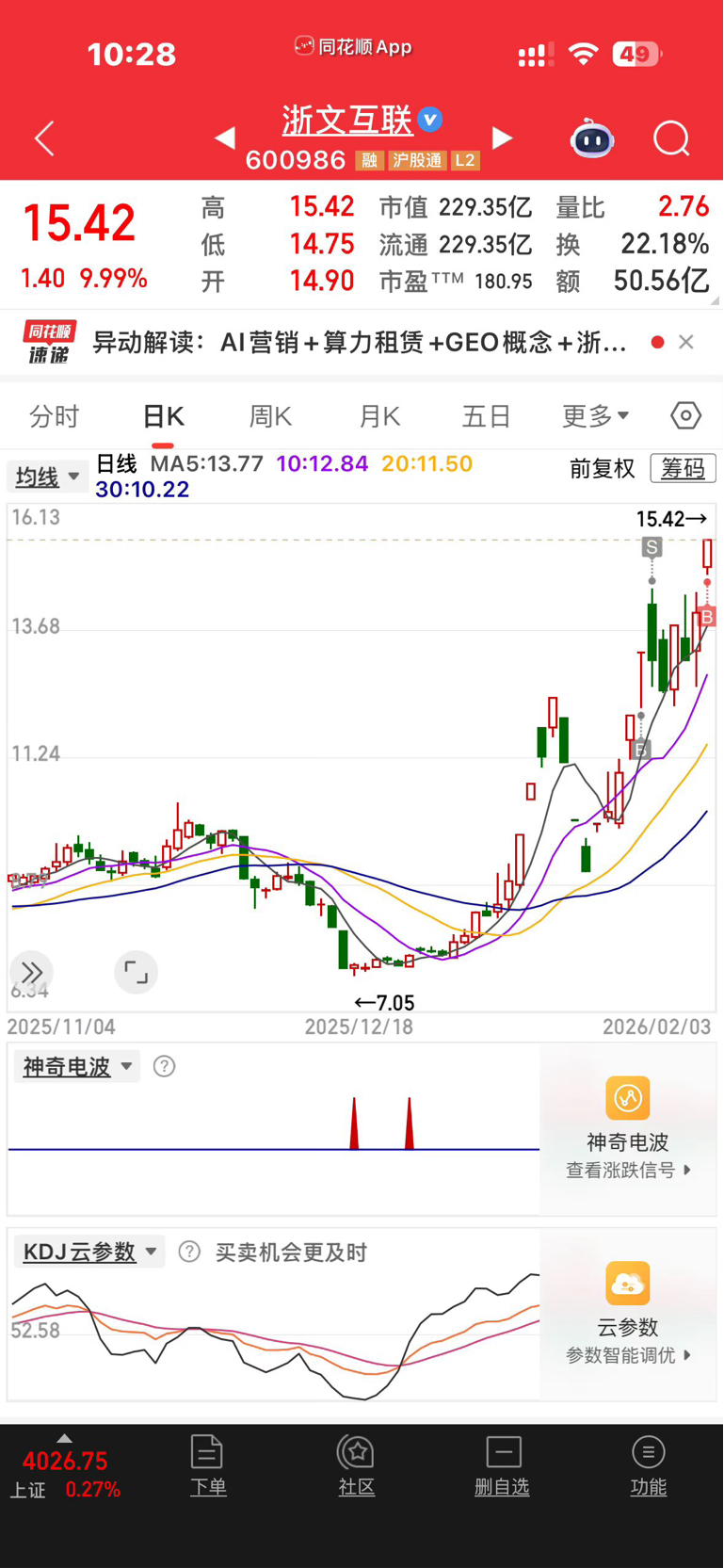This screenshot has width=724, height=1568.
Task: Go back with the left chevron
Action: [44, 138]
